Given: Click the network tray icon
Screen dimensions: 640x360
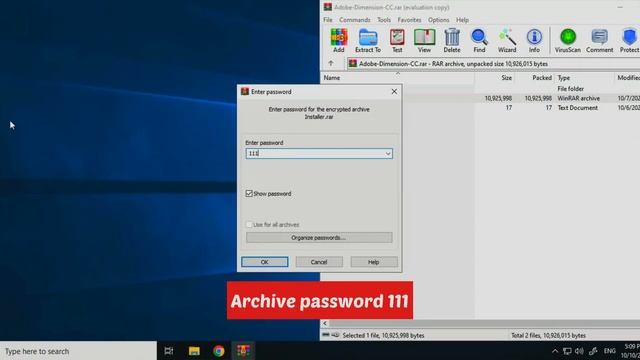Looking at the screenshot, I should pos(567,351).
